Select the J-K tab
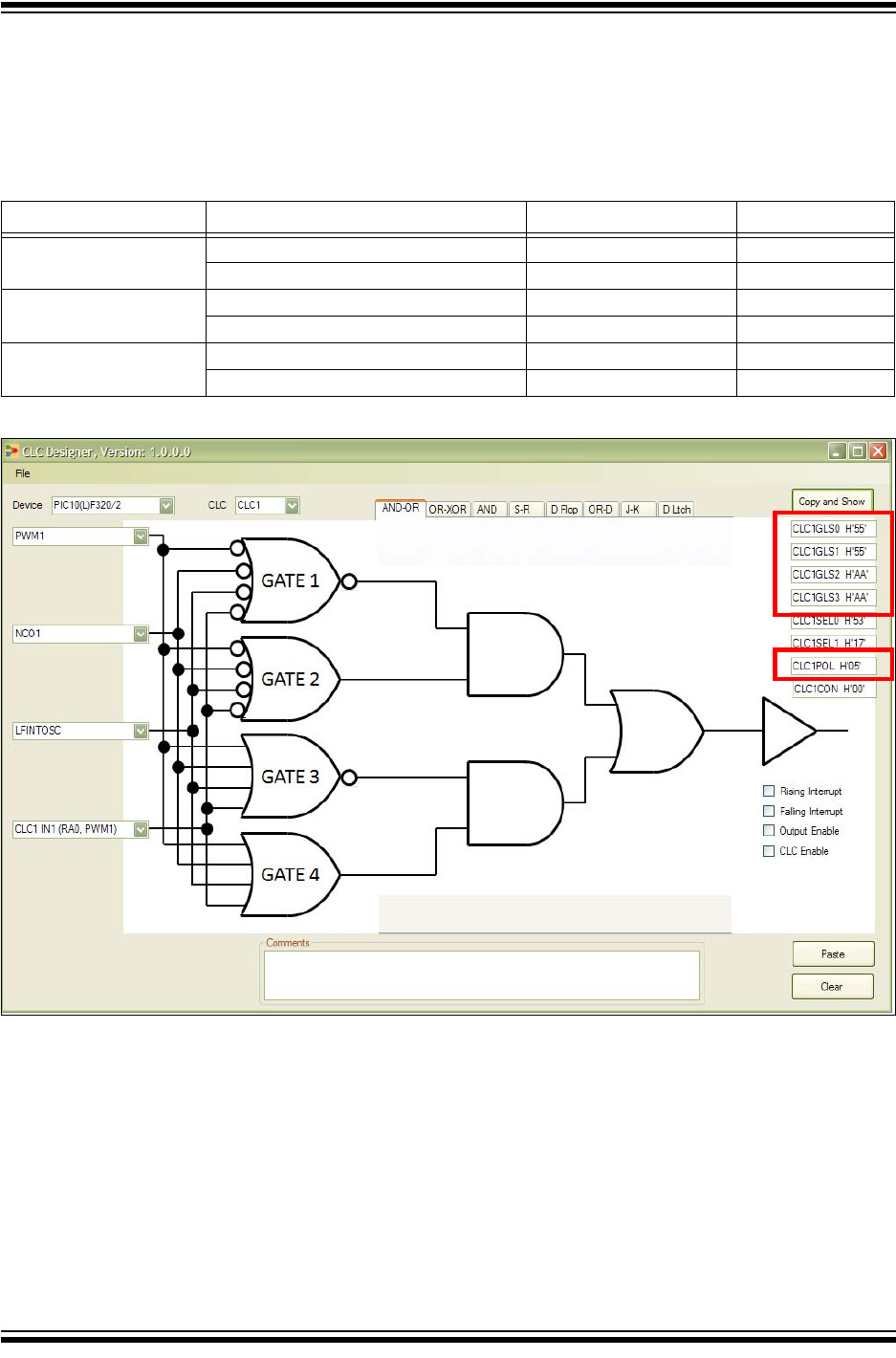 pyautogui.click(x=633, y=510)
